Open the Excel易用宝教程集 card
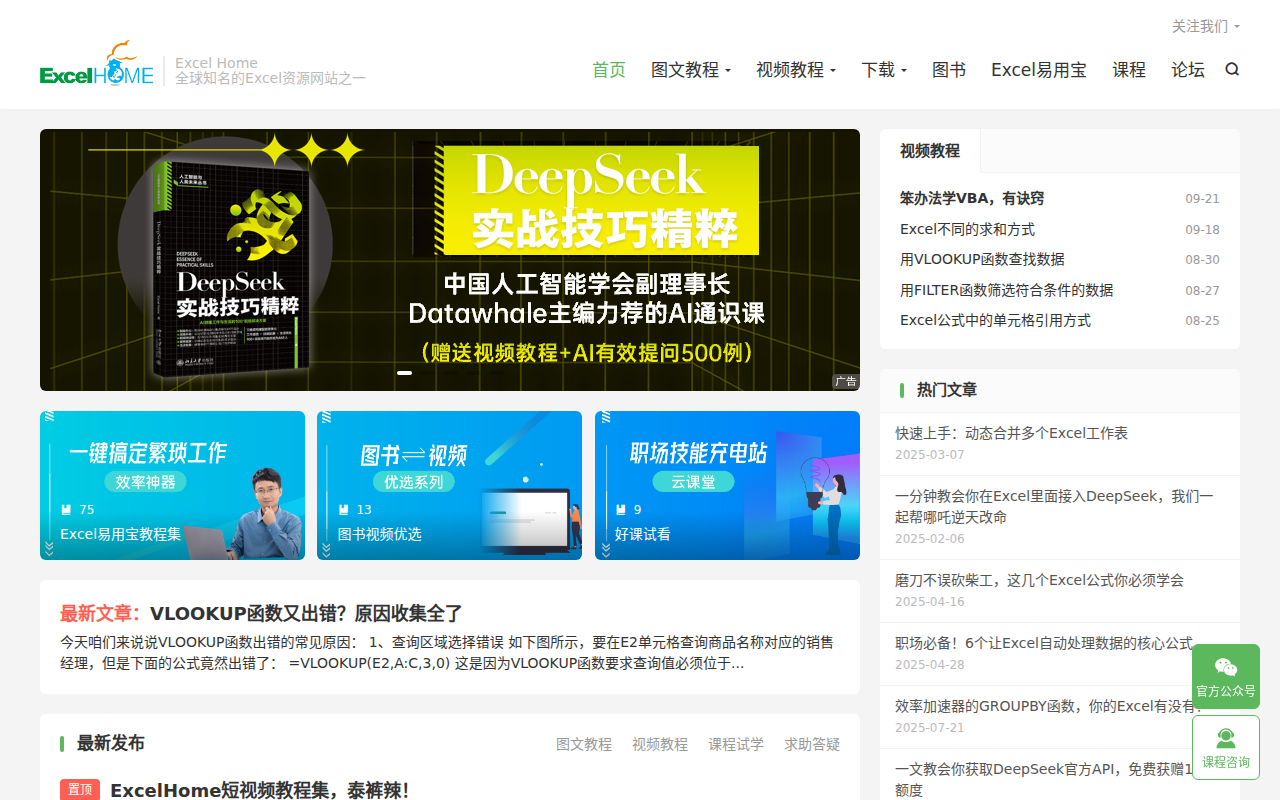 click(172, 485)
